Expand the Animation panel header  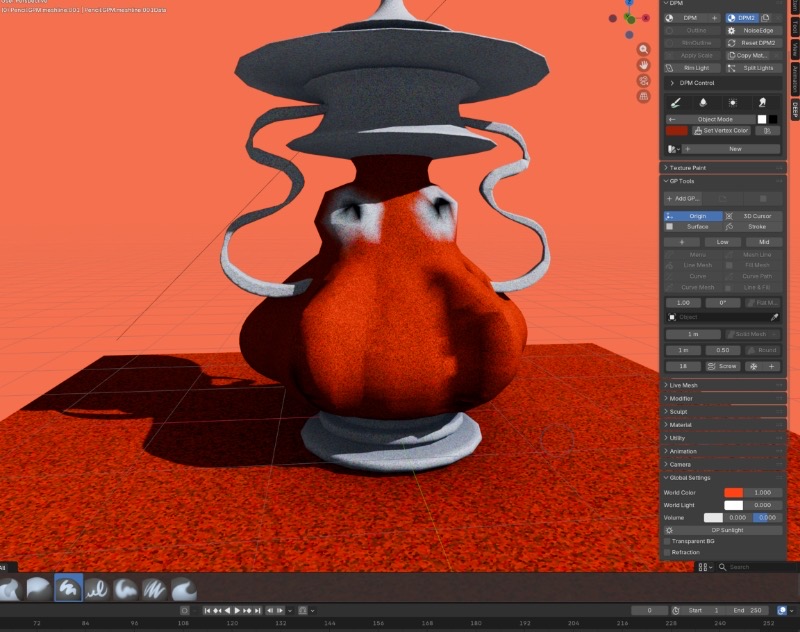point(722,451)
